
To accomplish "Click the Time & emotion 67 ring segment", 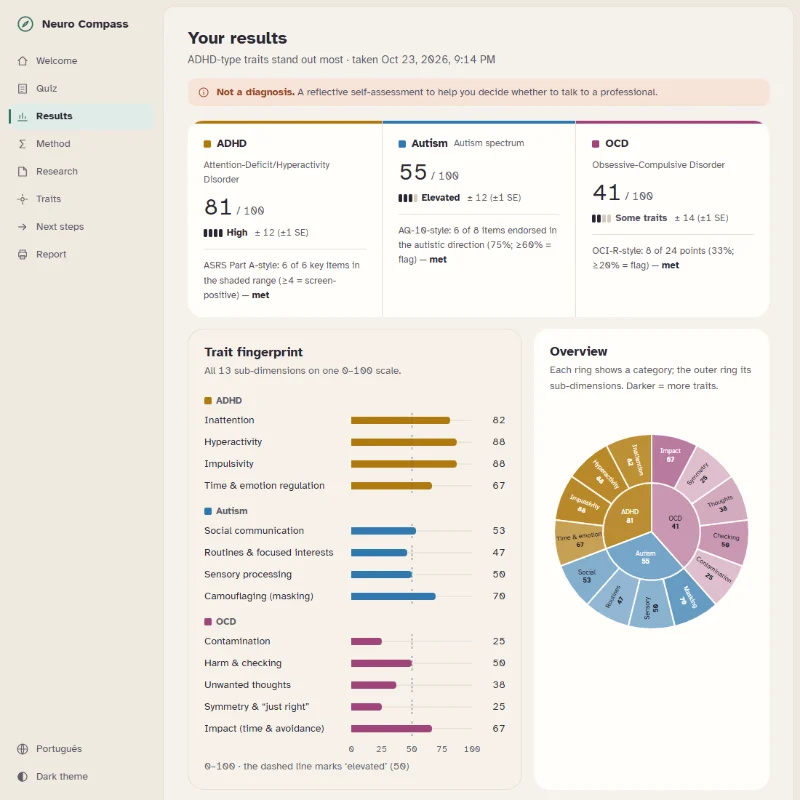I will (579, 541).
